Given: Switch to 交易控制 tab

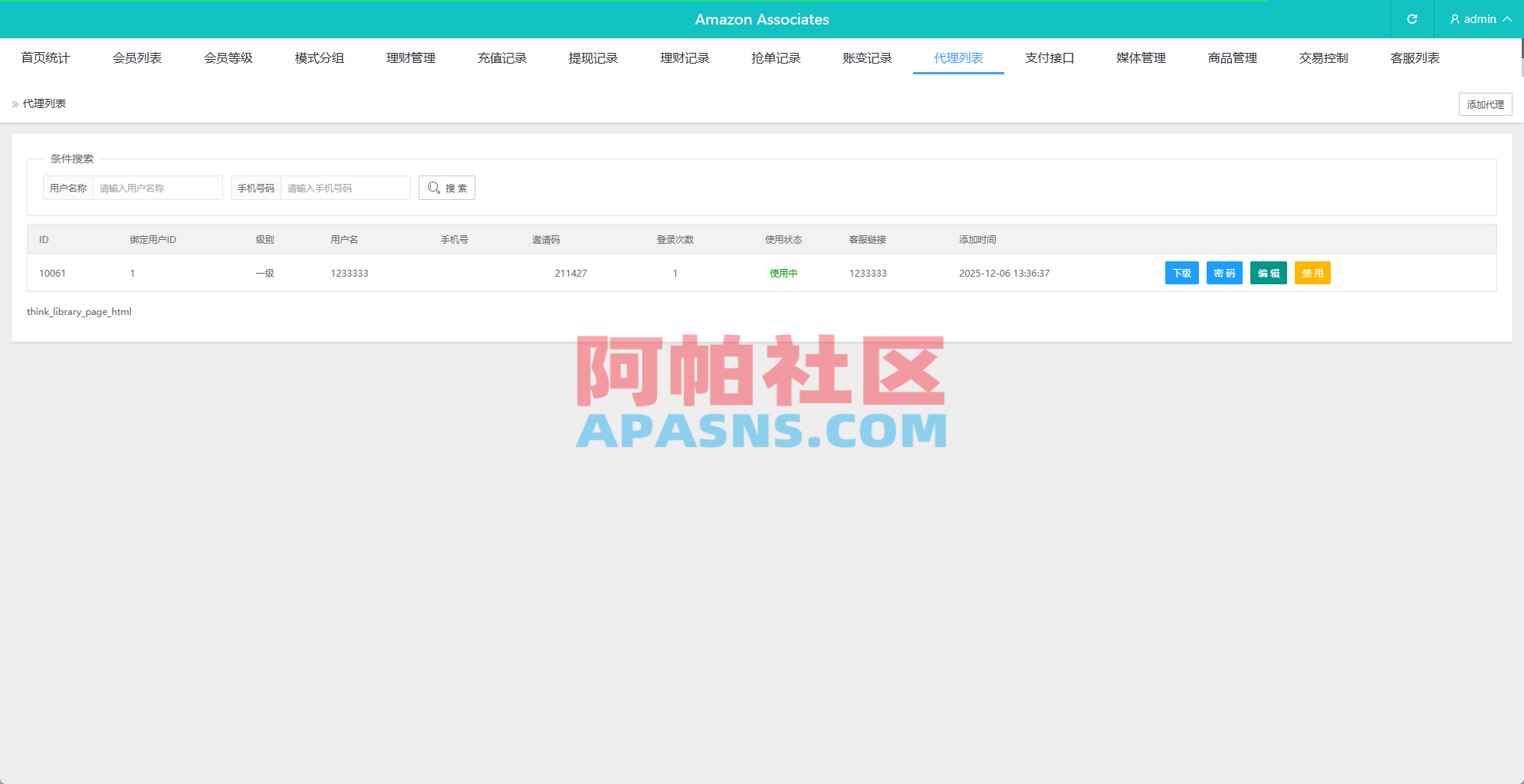Looking at the screenshot, I should click(1323, 58).
